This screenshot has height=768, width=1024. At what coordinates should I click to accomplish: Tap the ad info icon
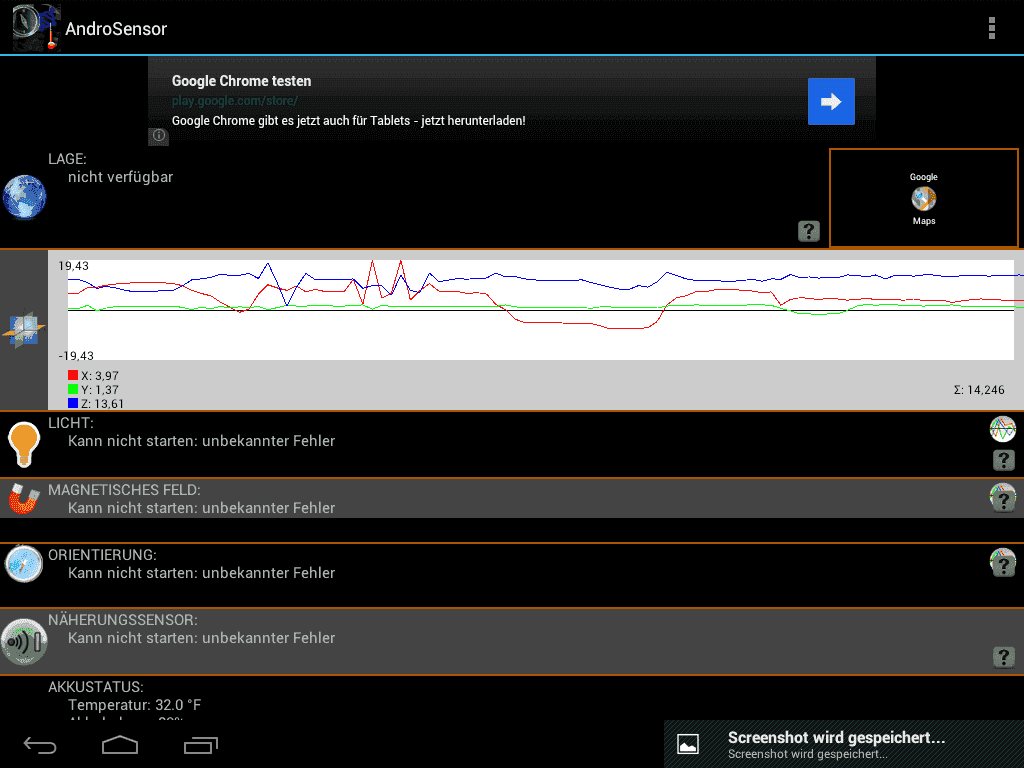[x=159, y=136]
